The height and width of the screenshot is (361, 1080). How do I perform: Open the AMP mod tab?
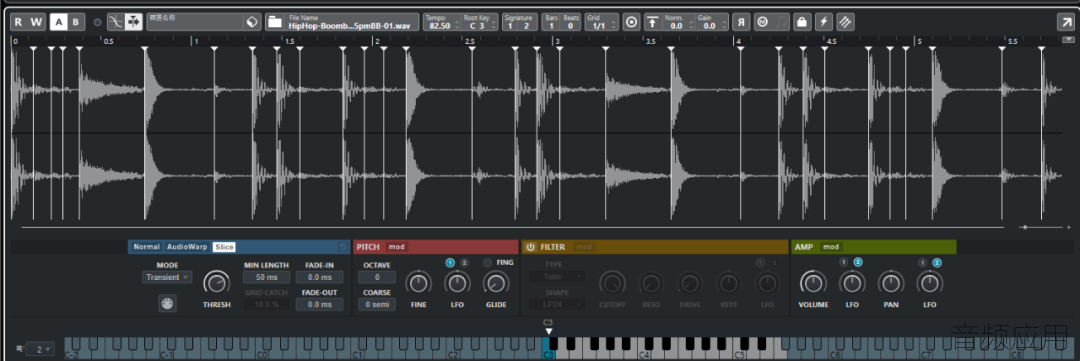point(831,247)
